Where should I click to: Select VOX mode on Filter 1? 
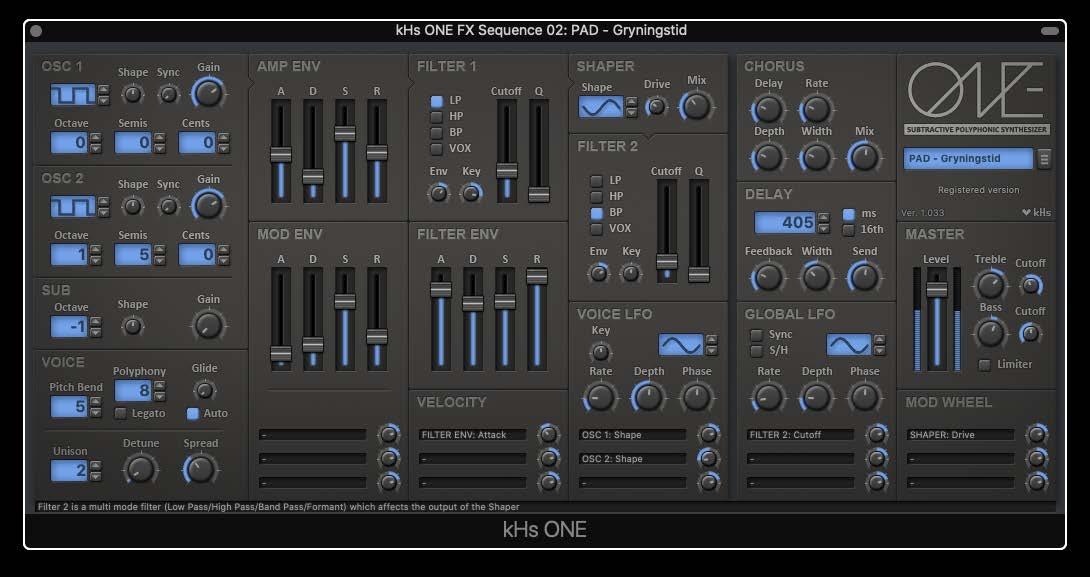point(437,149)
